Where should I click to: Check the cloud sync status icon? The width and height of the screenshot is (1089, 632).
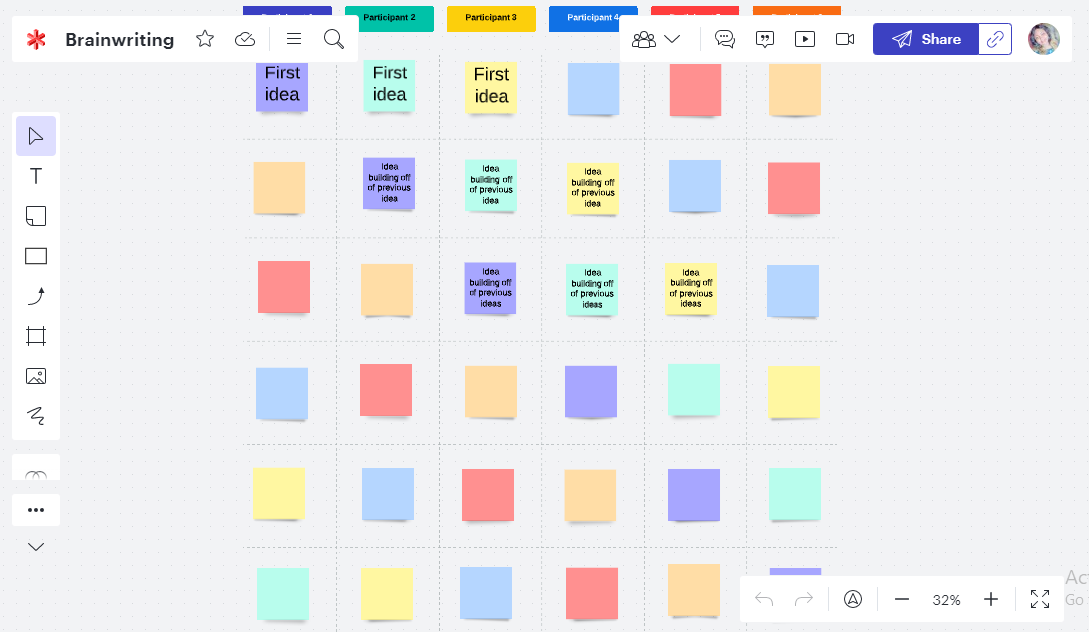pyautogui.click(x=245, y=39)
